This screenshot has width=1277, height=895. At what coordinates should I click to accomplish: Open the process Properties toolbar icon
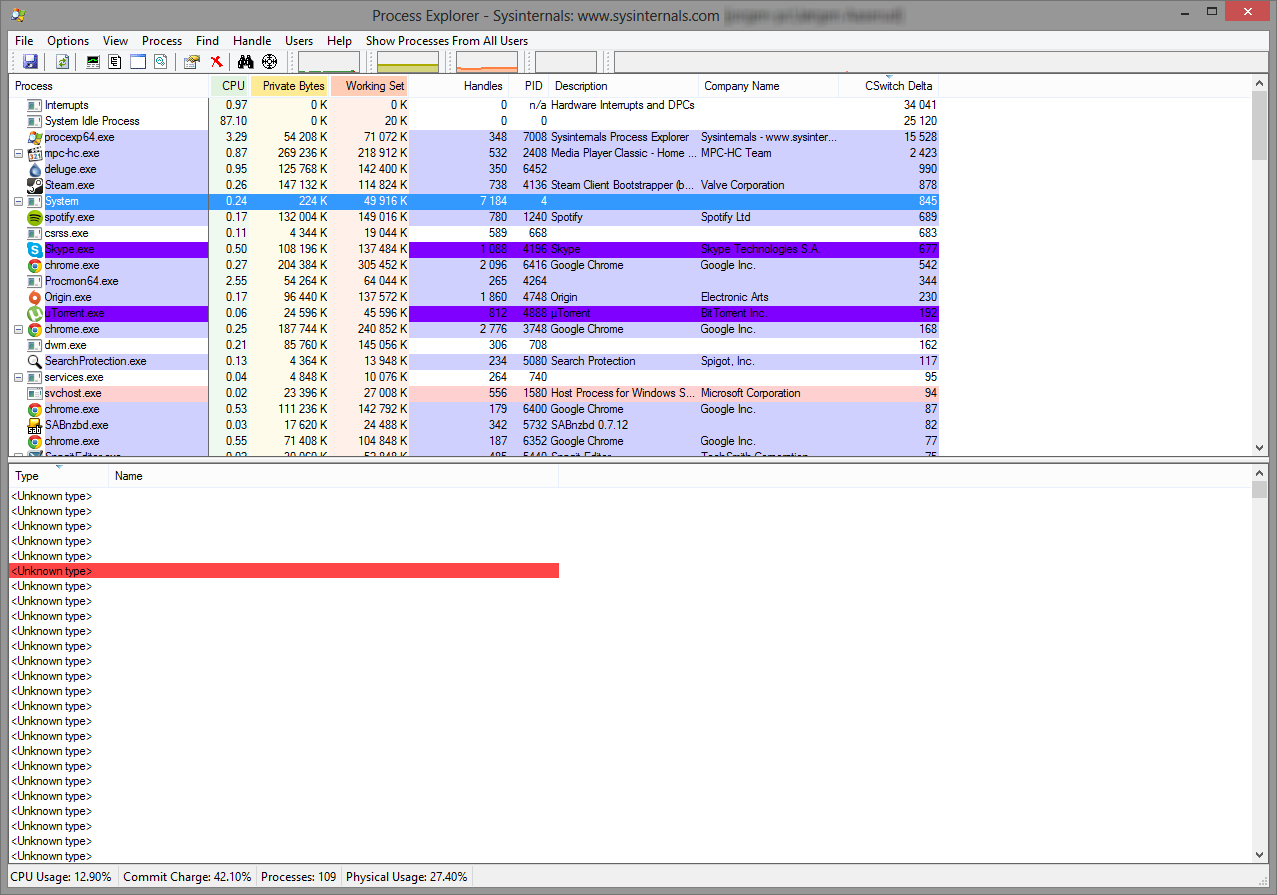192,62
